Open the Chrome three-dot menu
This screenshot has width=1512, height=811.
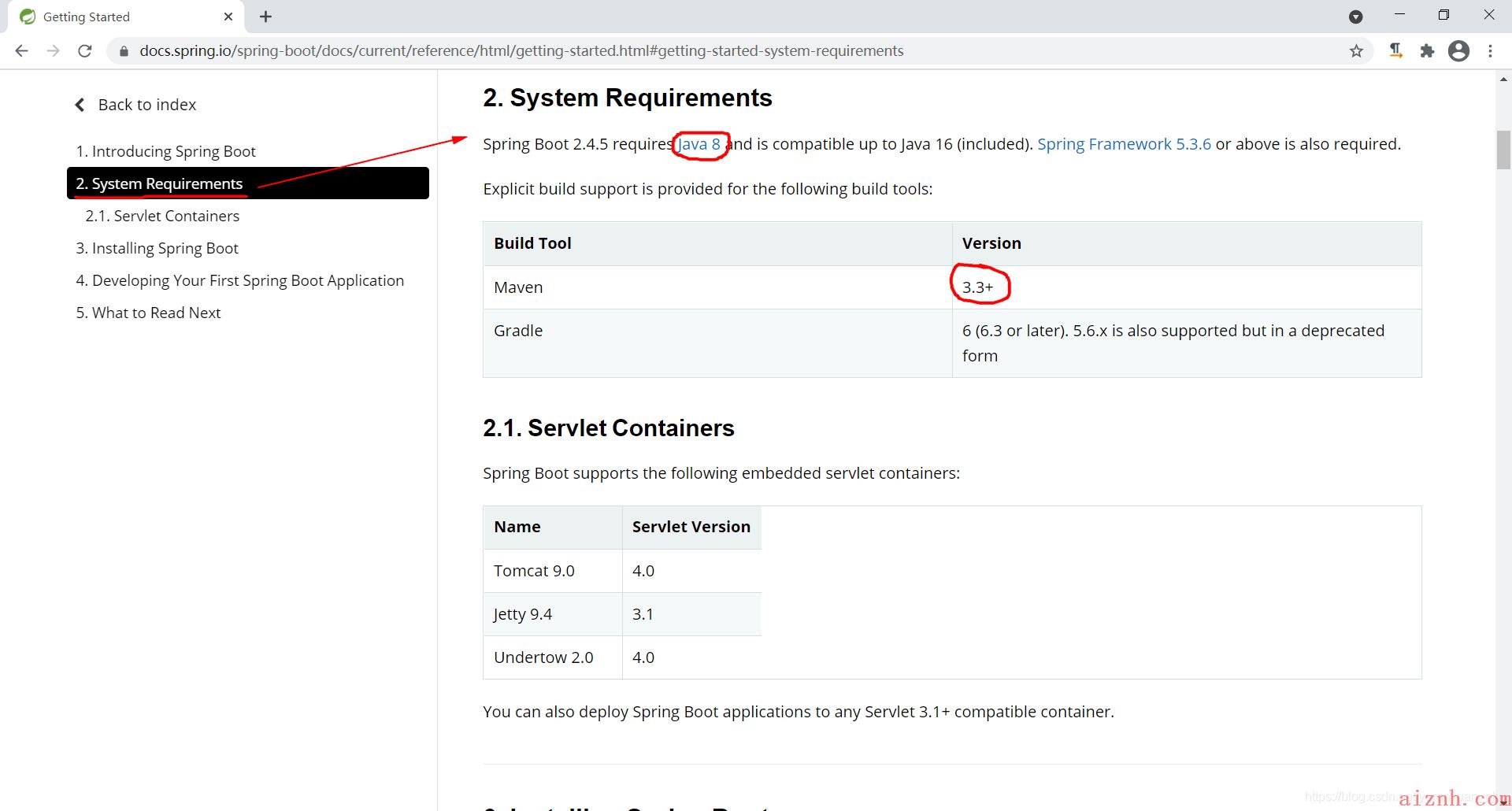tap(1490, 51)
